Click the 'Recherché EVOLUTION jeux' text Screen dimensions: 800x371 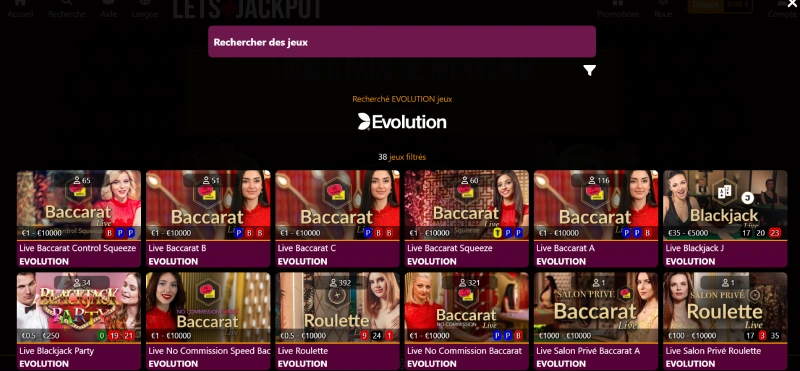point(402,99)
